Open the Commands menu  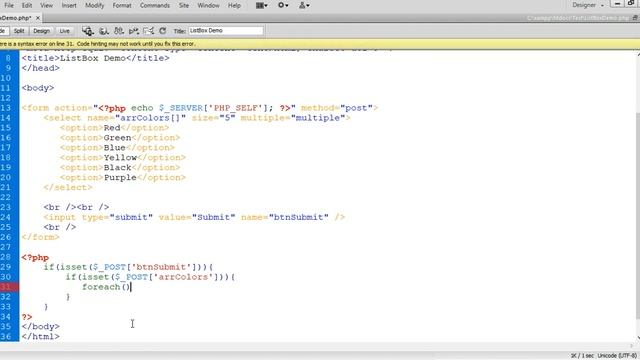[x=155, y=5]
